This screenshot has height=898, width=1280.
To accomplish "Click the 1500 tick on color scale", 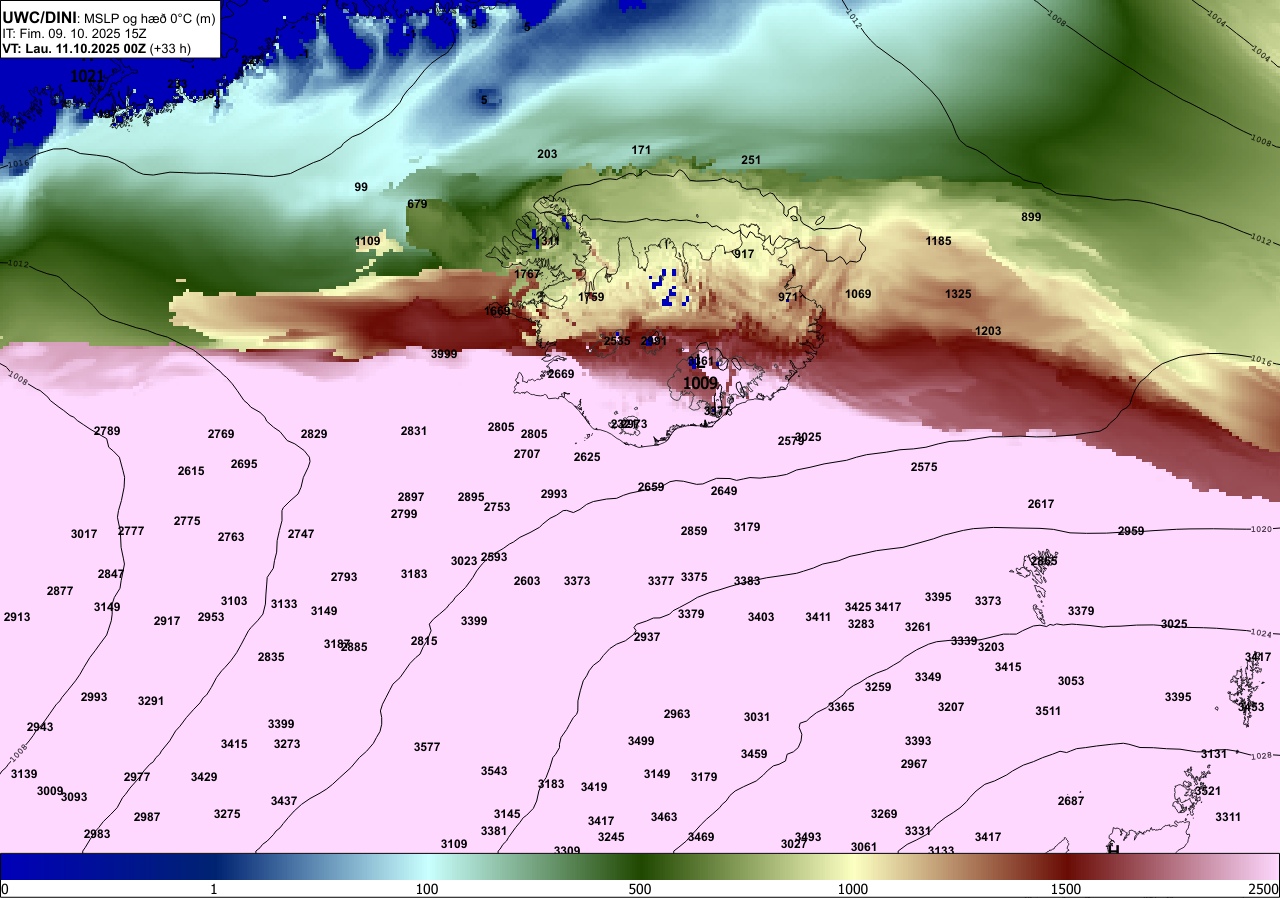I will click(x=1066, y=889).
